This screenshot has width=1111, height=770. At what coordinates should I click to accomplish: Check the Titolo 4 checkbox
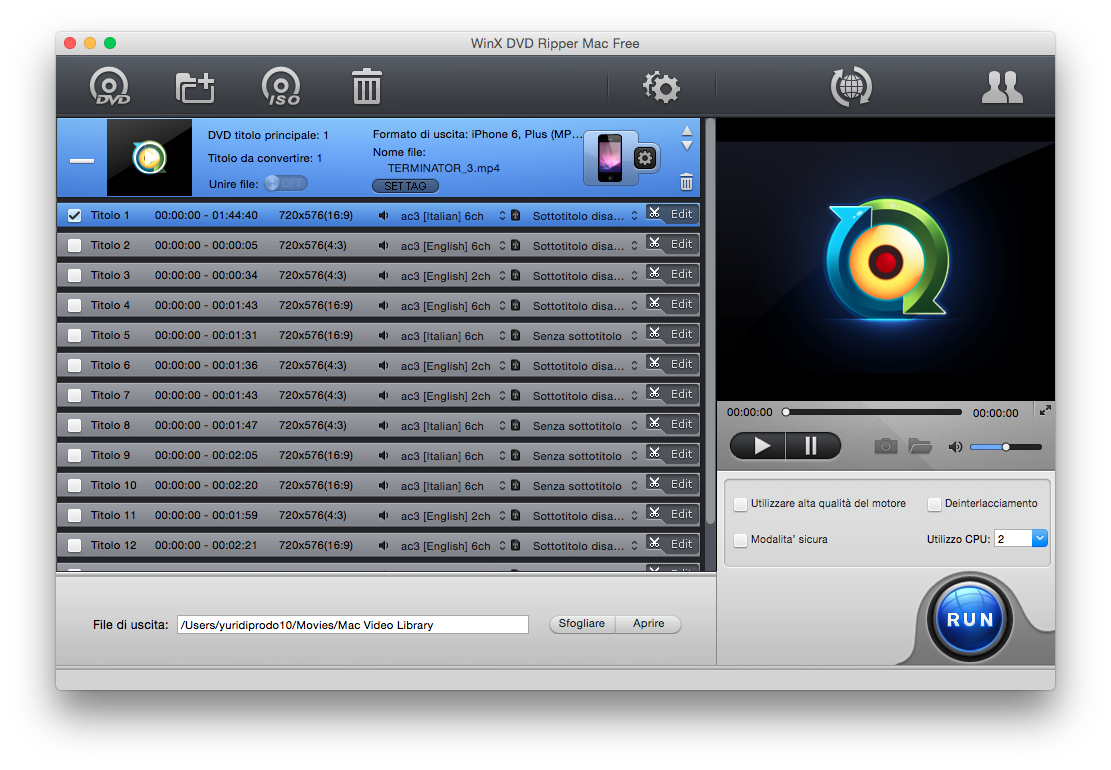pyautogui.click(x=74, y=305)
